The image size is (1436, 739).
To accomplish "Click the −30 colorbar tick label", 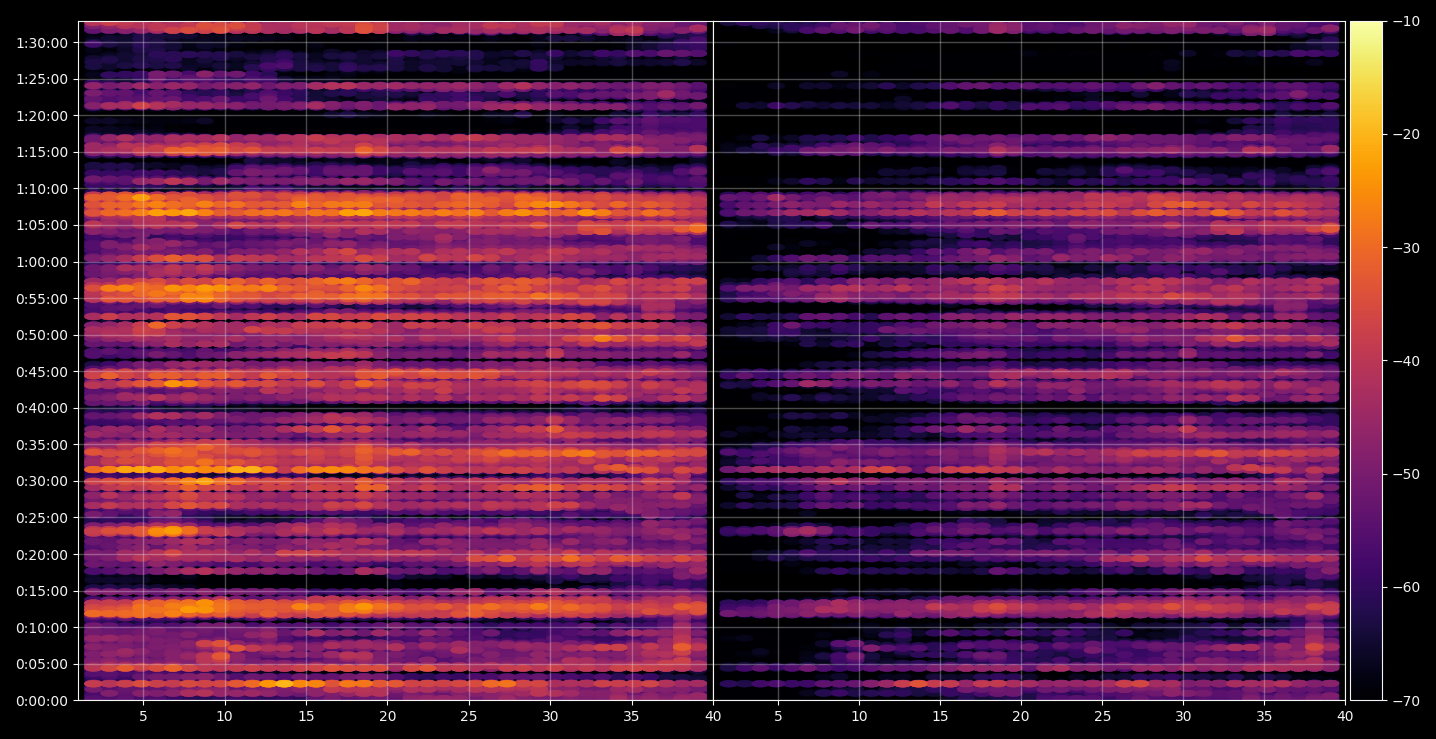I will [x=1405, y=248].
